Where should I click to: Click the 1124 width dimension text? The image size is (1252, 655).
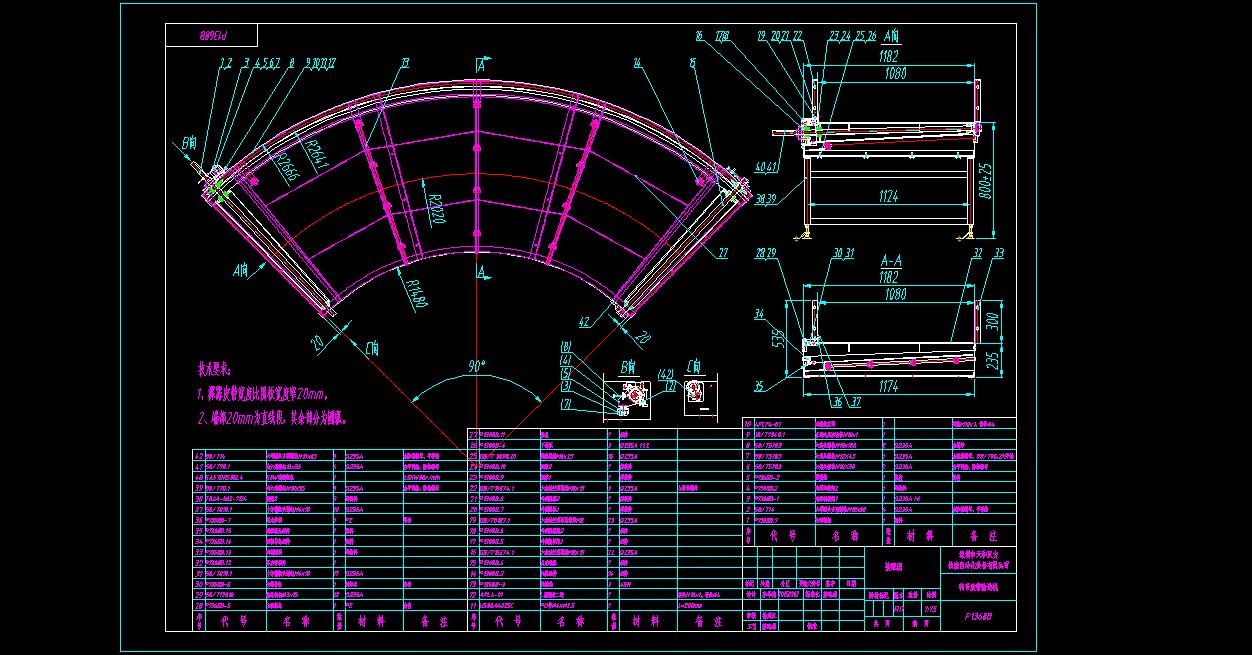tap(887, 198)
